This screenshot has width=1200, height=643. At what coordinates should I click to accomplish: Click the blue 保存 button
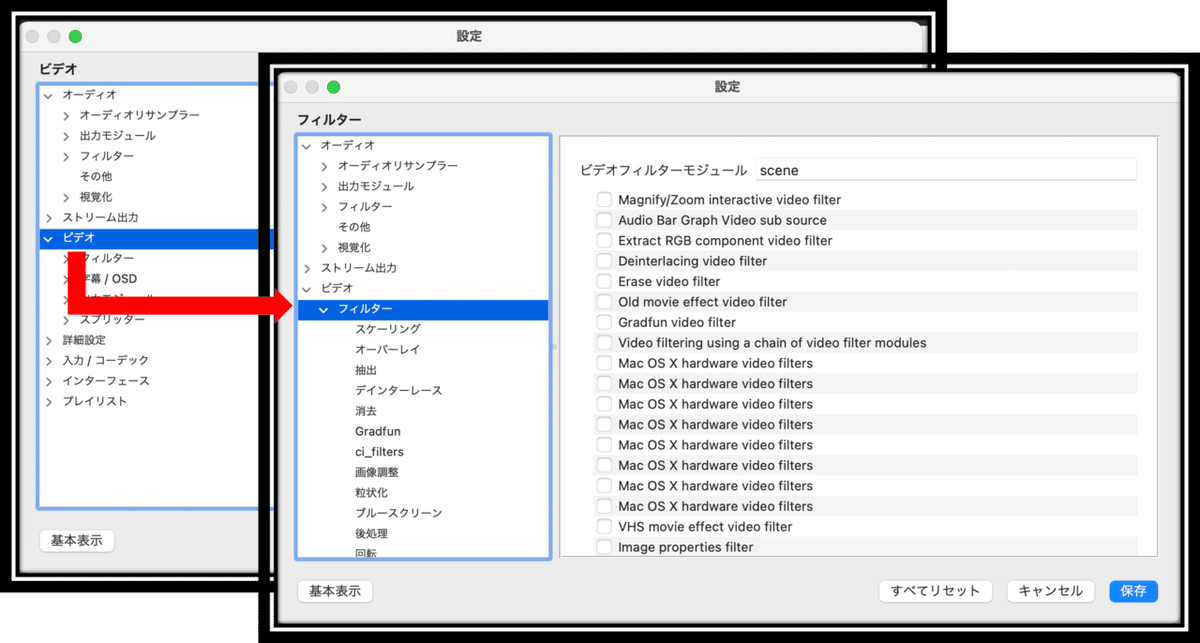[1133, 591]
